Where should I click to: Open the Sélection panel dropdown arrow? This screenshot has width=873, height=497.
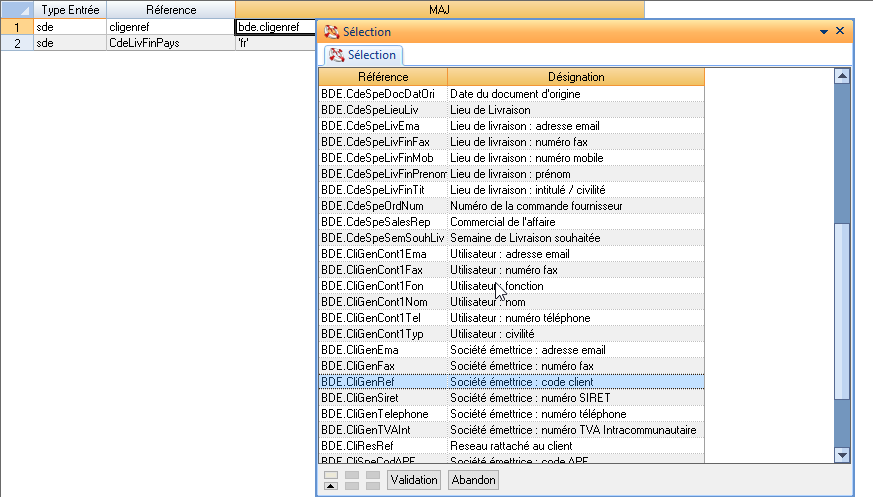point(823,32)
